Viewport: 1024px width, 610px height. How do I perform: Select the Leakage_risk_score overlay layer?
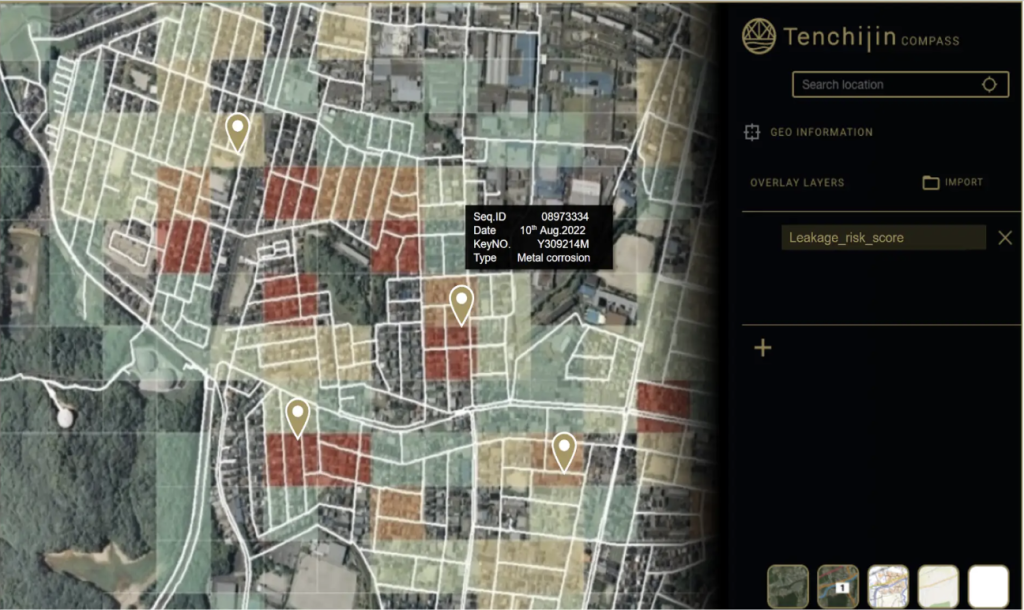tap(884, 238)
